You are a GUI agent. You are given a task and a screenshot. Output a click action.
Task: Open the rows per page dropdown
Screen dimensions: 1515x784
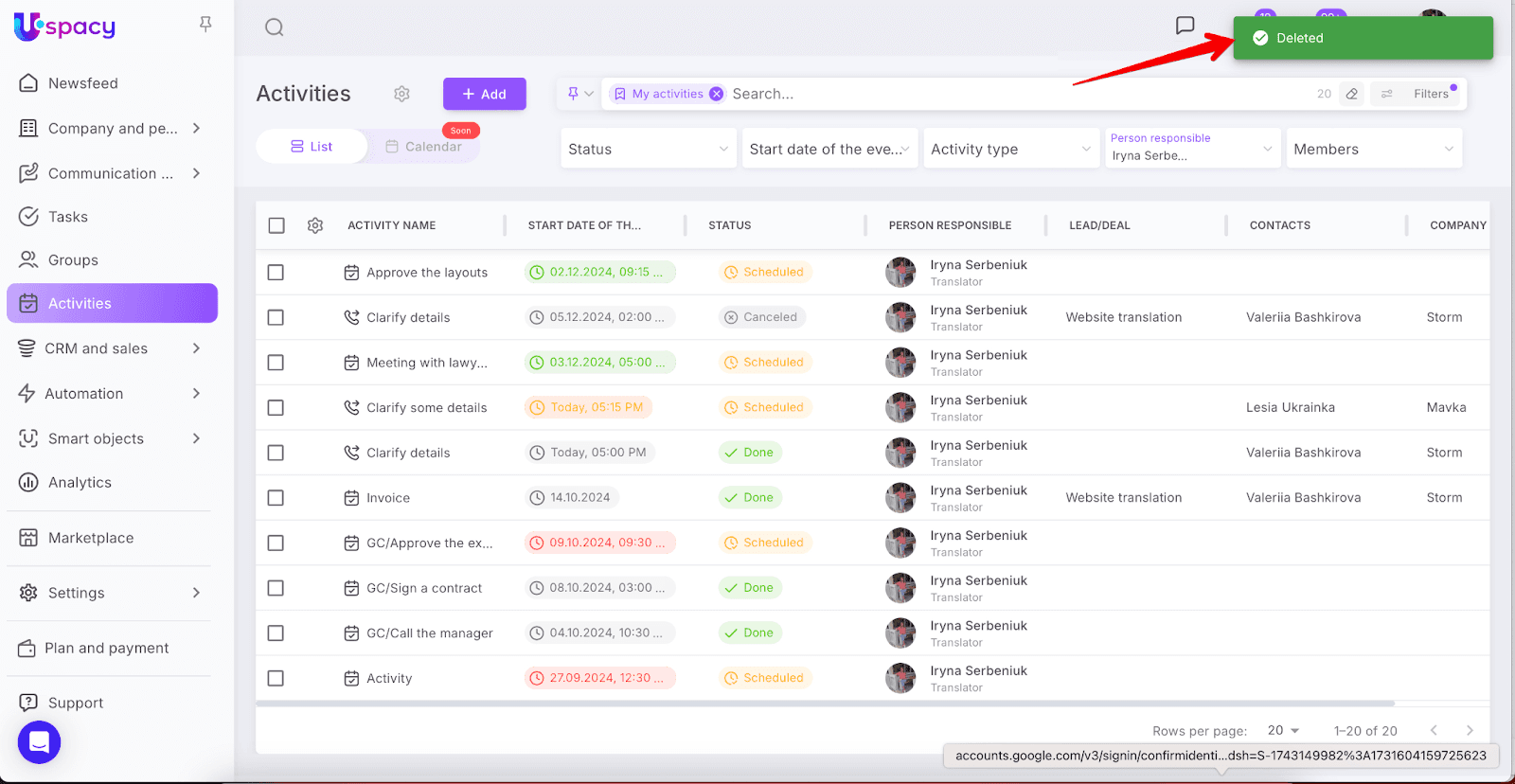coord(1283,730)
